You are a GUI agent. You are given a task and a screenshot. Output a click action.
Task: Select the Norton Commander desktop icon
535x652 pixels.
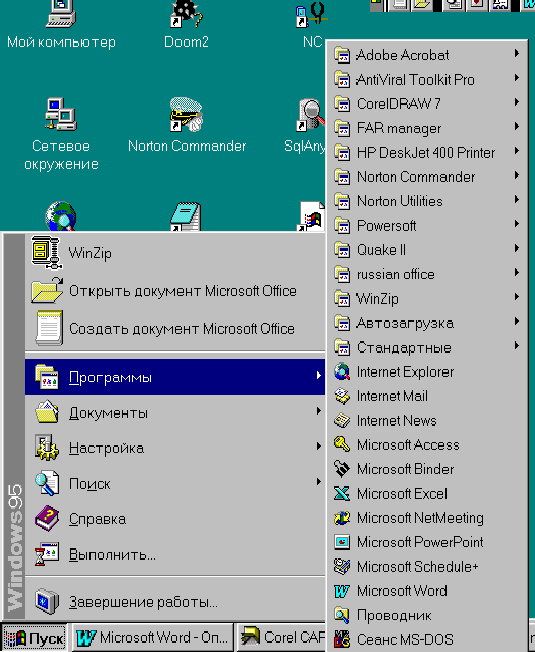pos(186,114)
